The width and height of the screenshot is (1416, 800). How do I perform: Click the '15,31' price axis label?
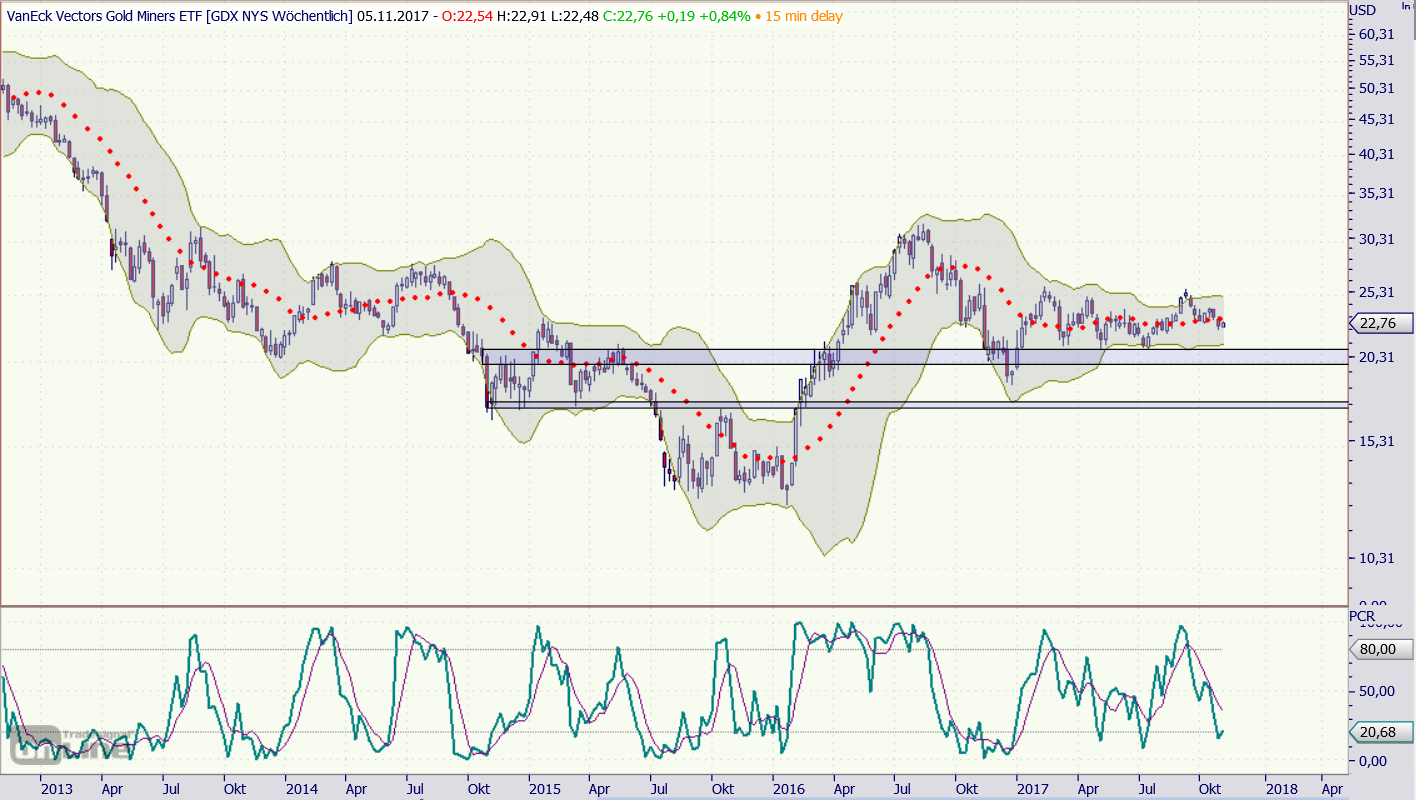click(1376, 441)
